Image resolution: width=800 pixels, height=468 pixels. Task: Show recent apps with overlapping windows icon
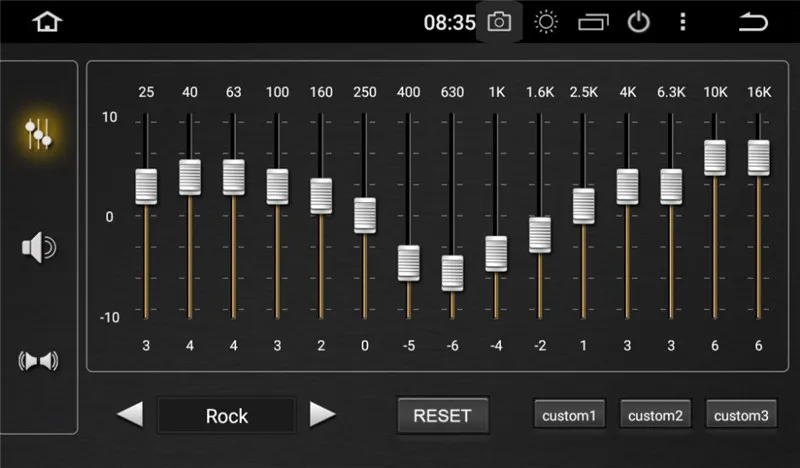point(593,22)
